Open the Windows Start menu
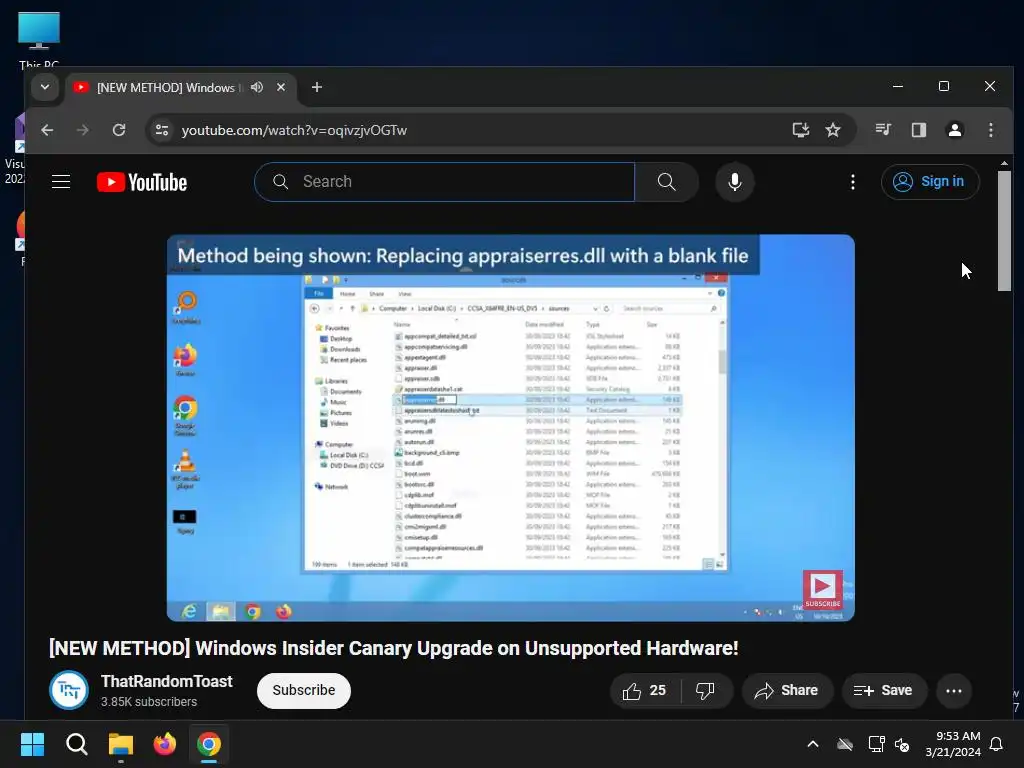 point(32,744)
